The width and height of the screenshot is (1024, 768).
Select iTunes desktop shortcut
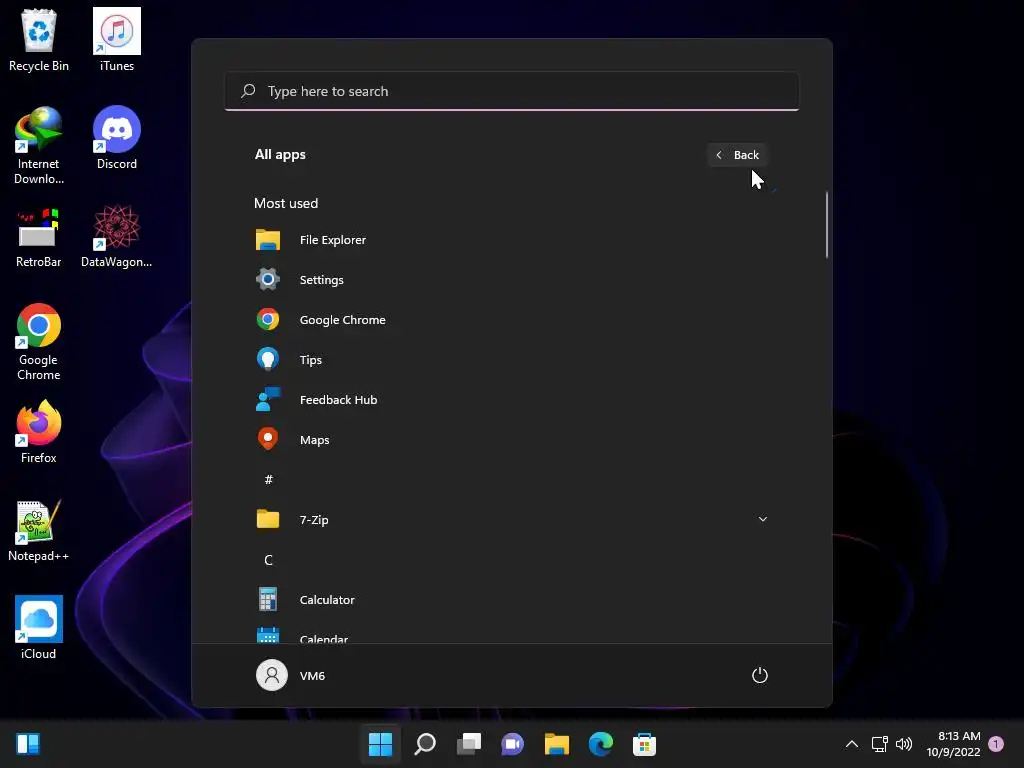pyautogui.click(x=117, y=40)
